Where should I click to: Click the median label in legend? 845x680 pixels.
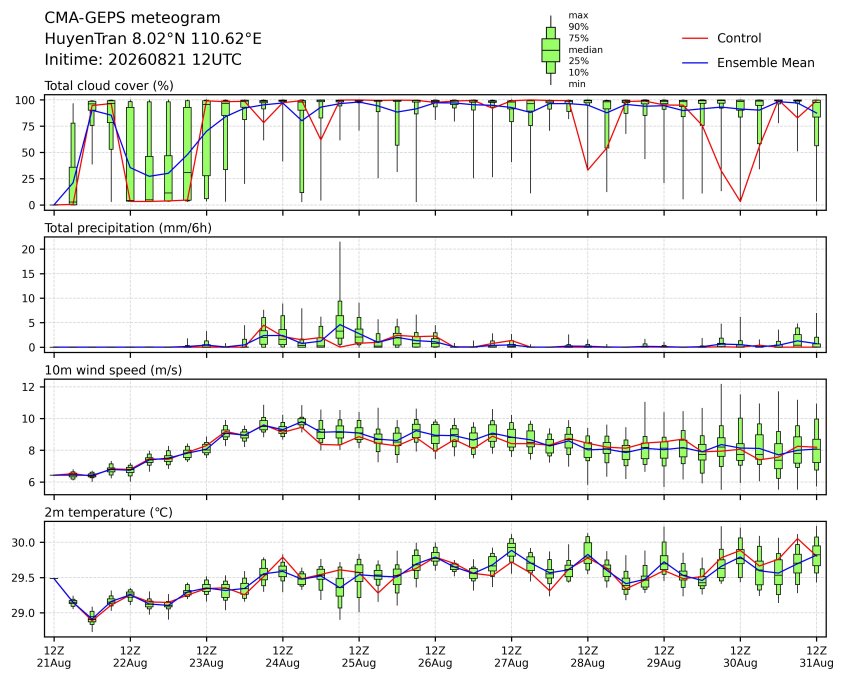[x=585, y=50]
